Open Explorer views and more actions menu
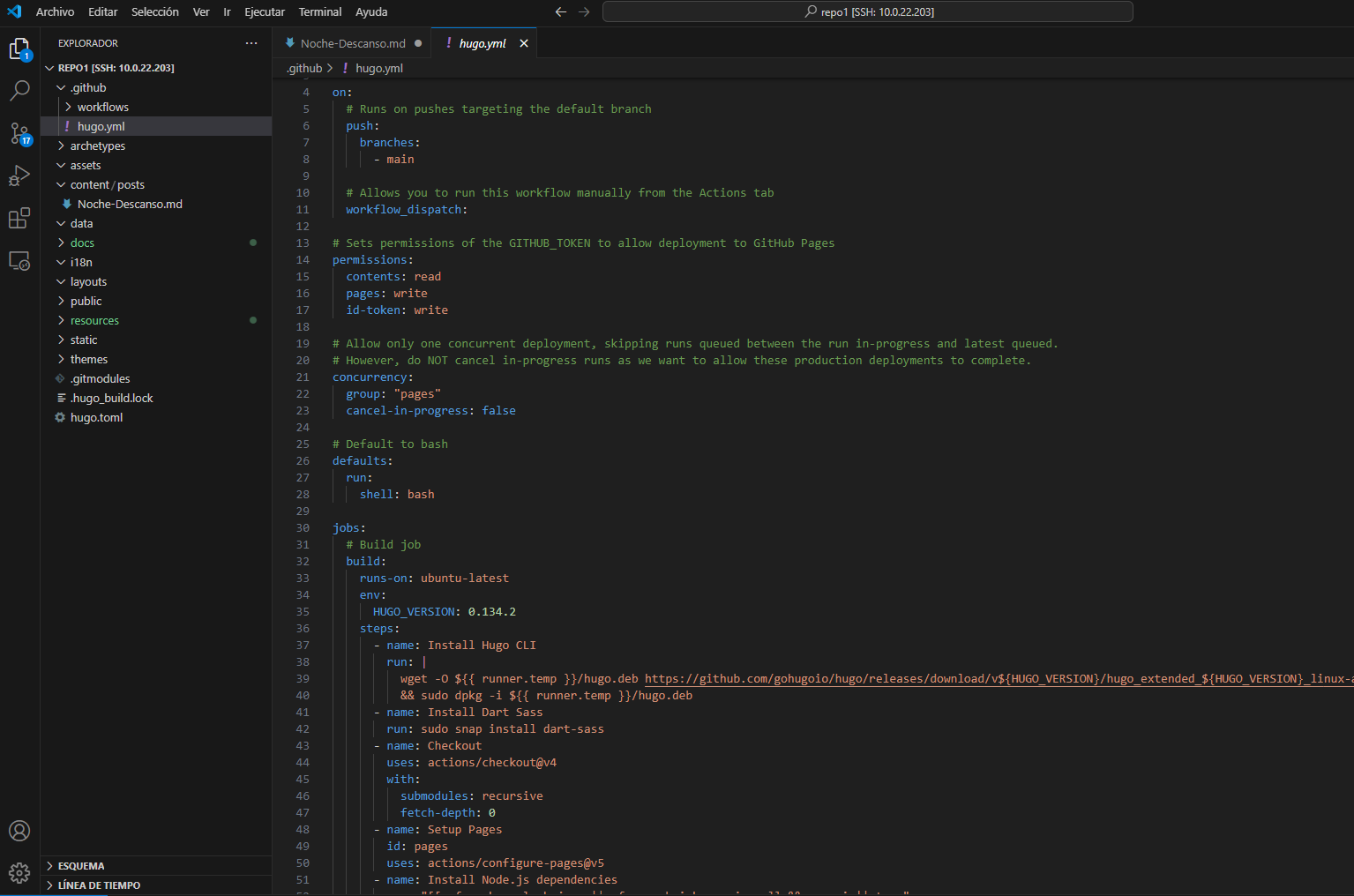This screenshot has height=896, width=1354. 251,43
